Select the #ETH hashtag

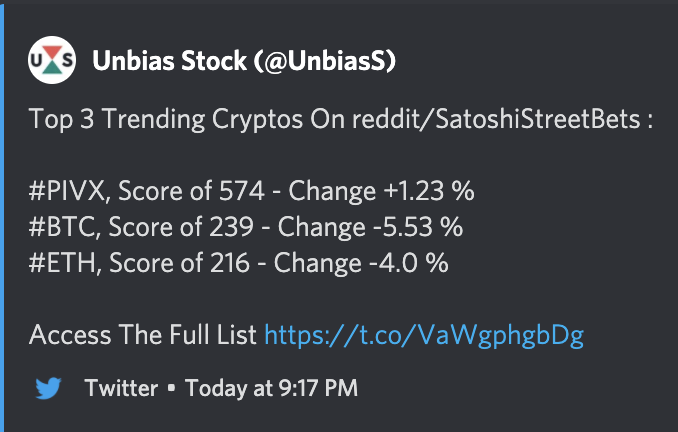pyautogui.click(x=62, y=262)
